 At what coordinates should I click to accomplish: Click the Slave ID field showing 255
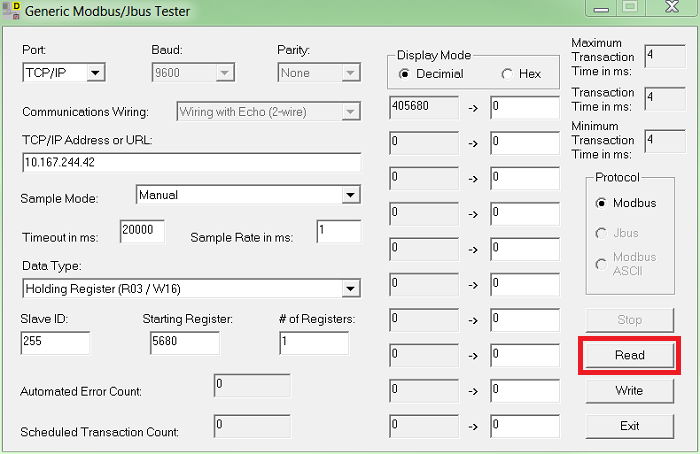point(55,343)
